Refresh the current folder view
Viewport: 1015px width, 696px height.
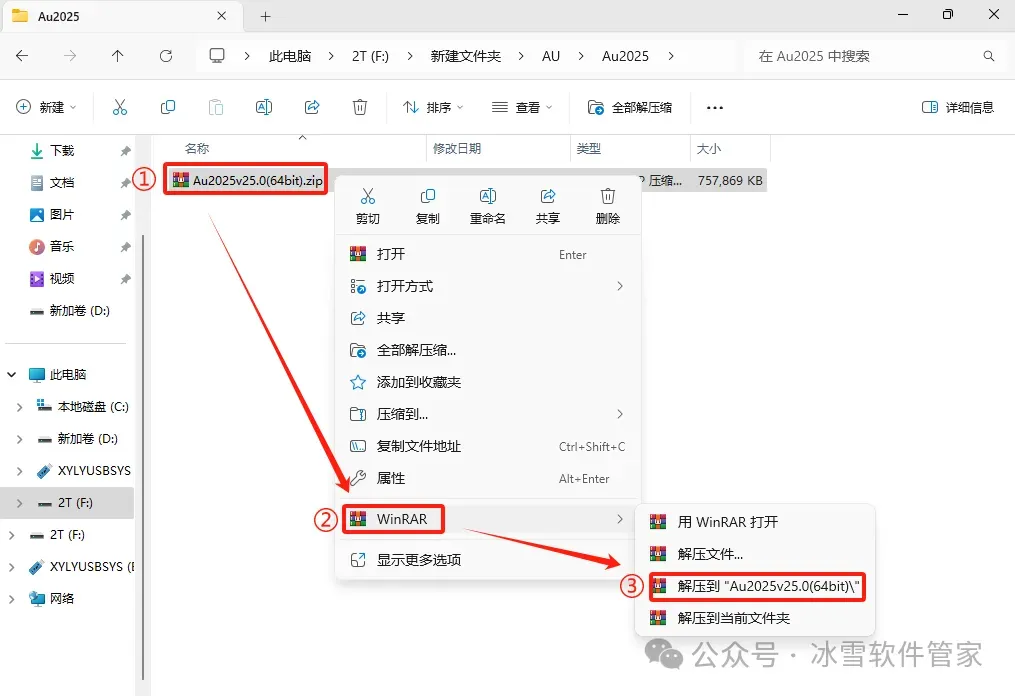166,56
